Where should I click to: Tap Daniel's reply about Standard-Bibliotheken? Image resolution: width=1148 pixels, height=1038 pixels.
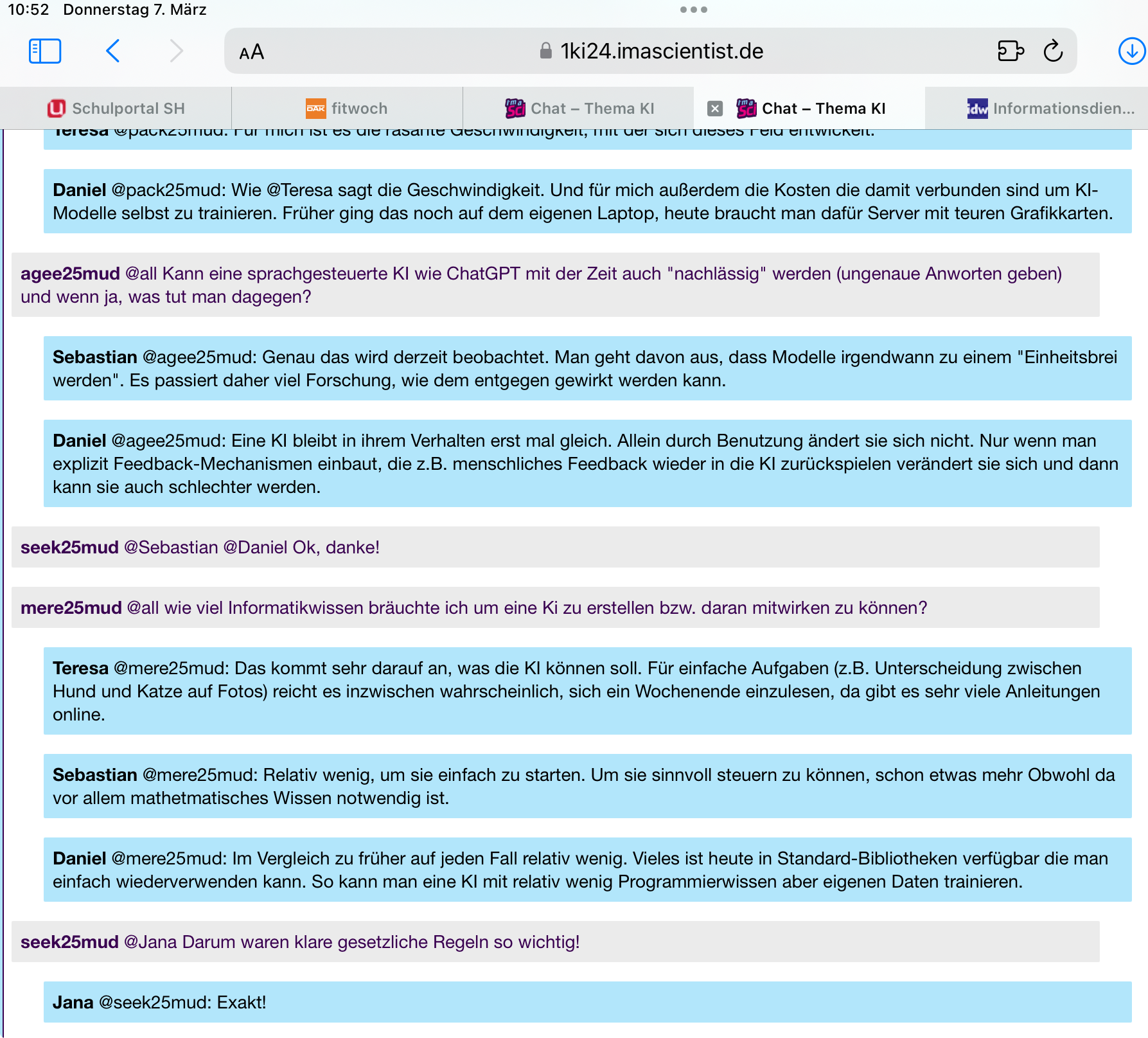(588, 870)
